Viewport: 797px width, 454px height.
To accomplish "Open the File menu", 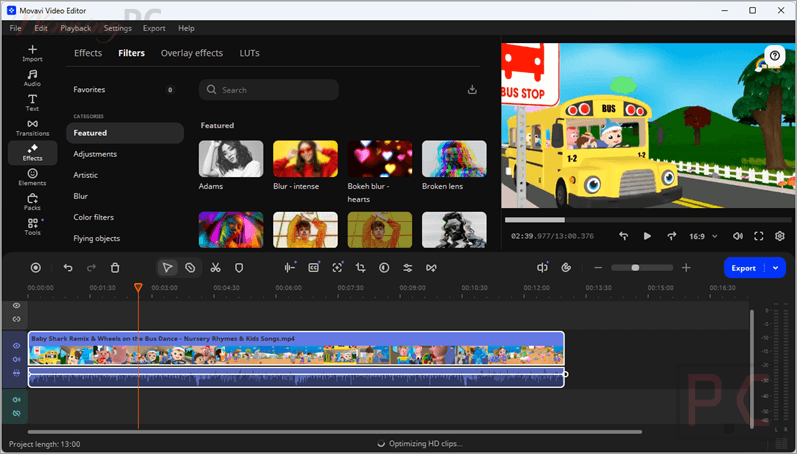I will tap(15, 28).
